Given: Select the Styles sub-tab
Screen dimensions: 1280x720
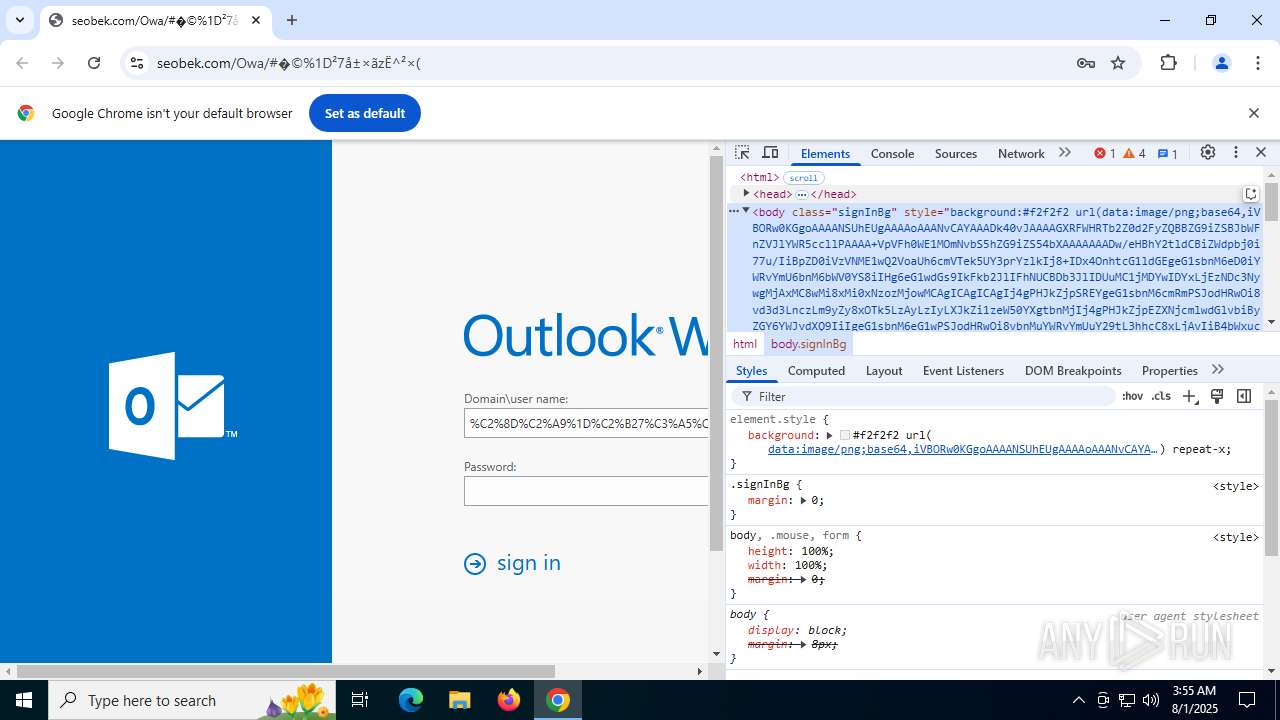Looking at the screenshot, I should pos(751,370).
